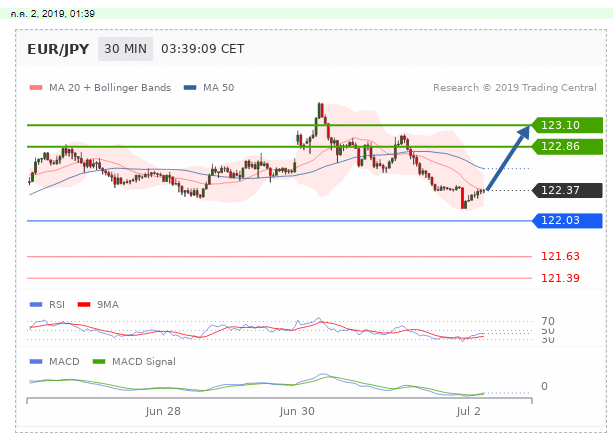613x441 pixels.
Task: Click the RSI legend marker
Action: click(x=36, y=304)
